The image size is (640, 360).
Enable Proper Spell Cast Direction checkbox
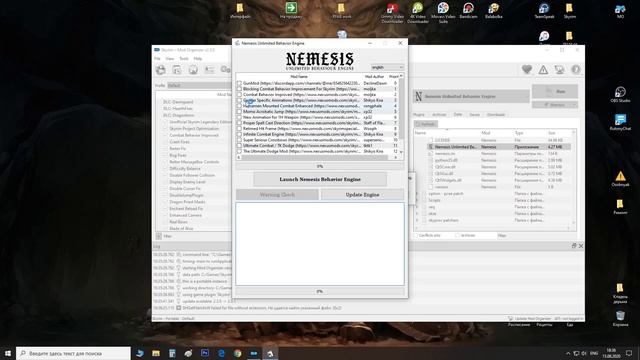(239, 123)
